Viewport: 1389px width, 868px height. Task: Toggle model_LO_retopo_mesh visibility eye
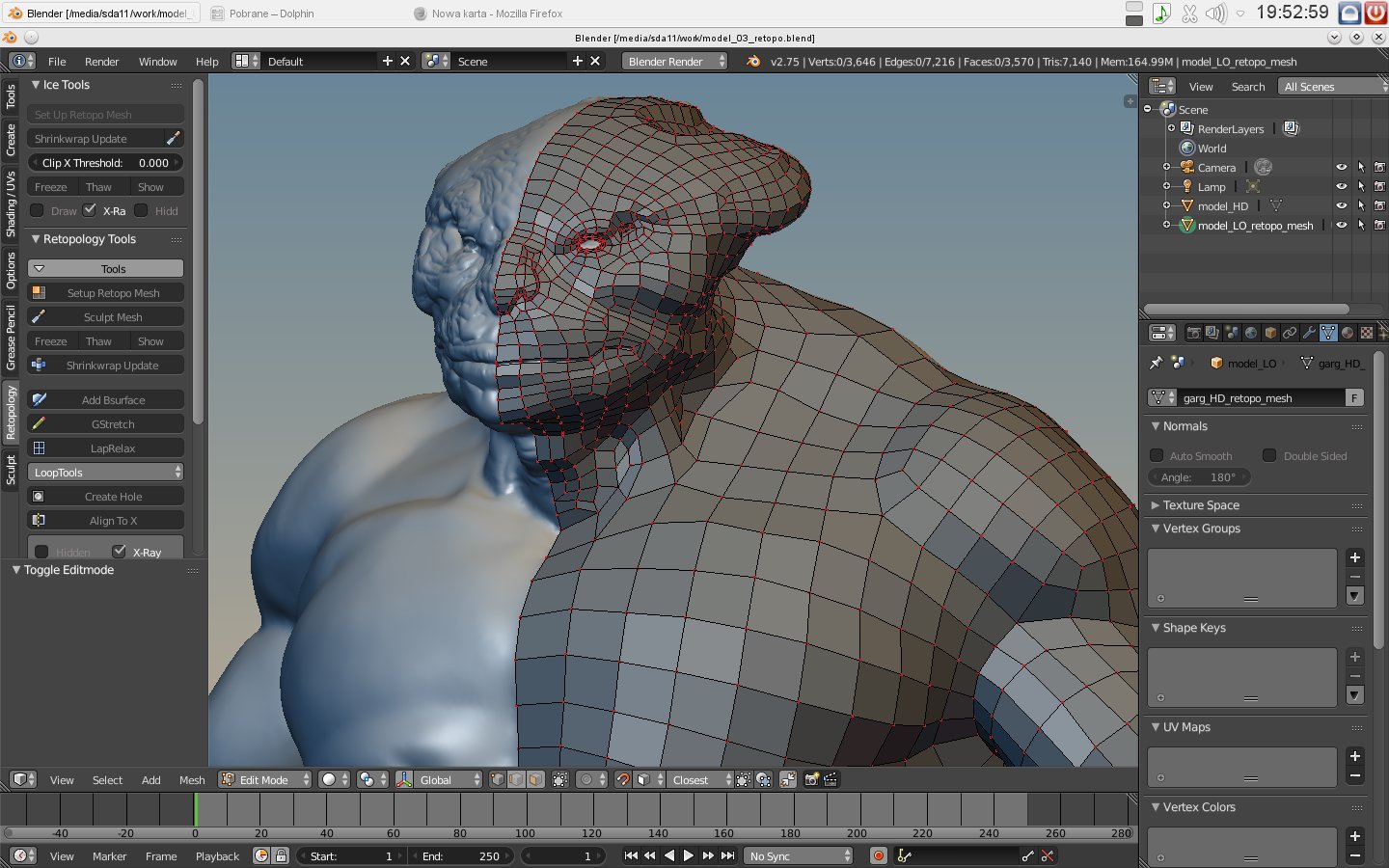[1341, 225]
